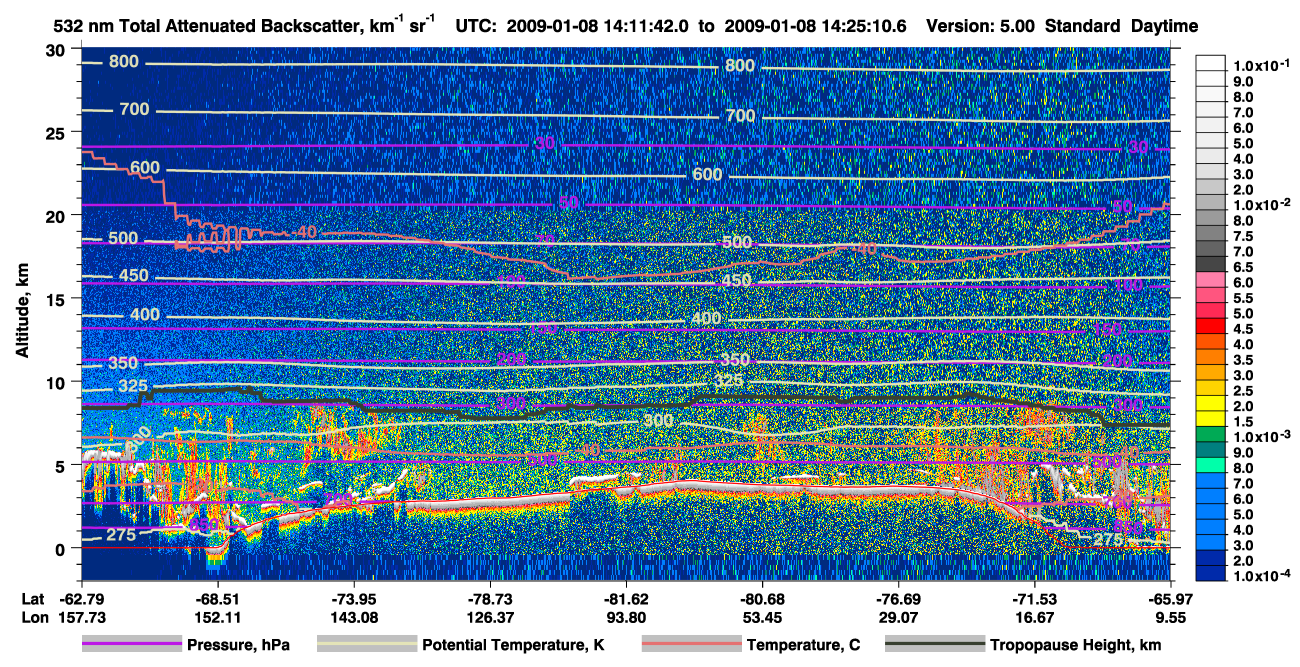Click the altitude axis tick label 15
Screen dimensions: 1300x667
pyautogui.click(x=57, y=299)
